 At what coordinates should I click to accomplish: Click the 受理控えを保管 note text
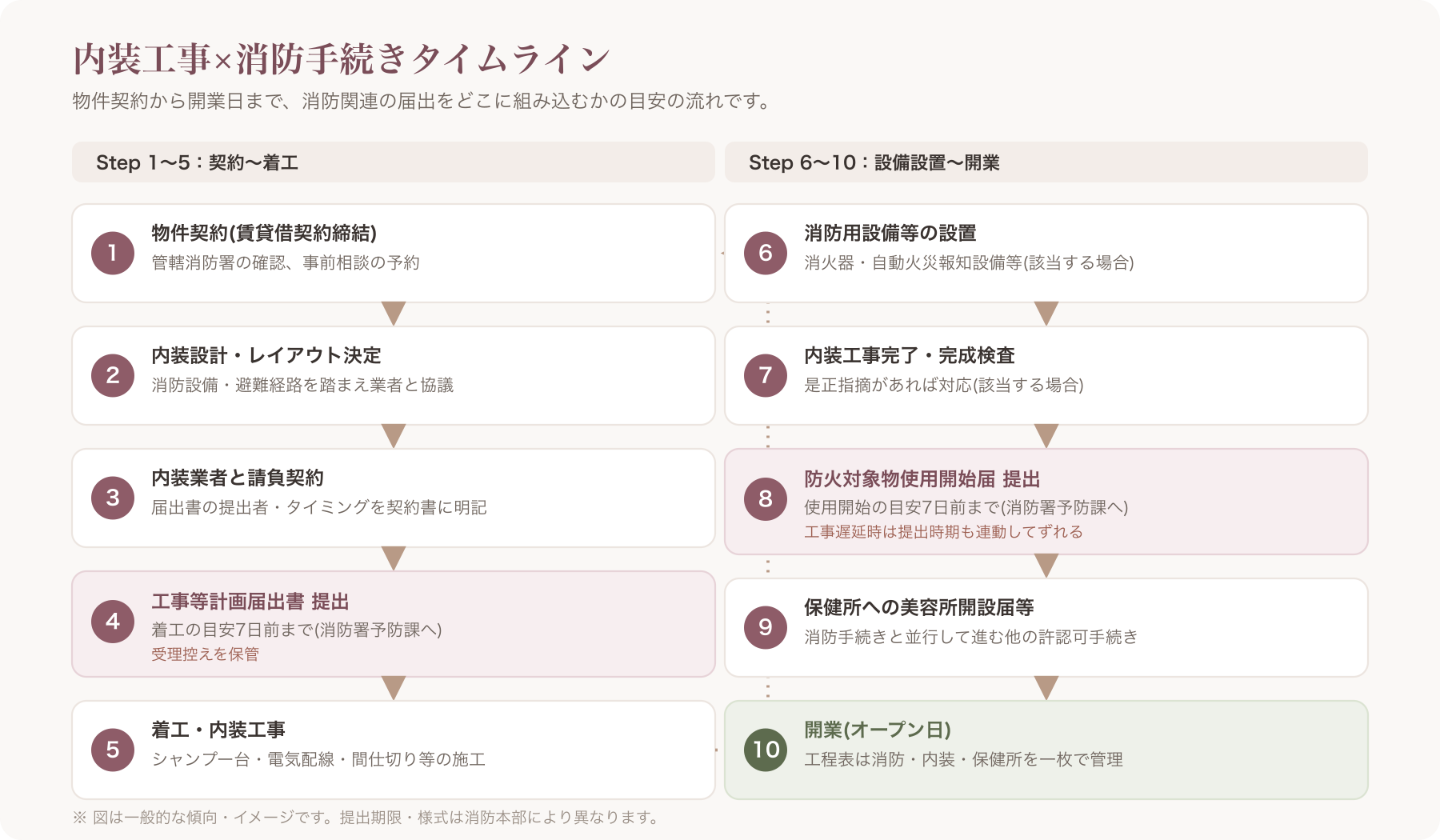coord(206,654)
